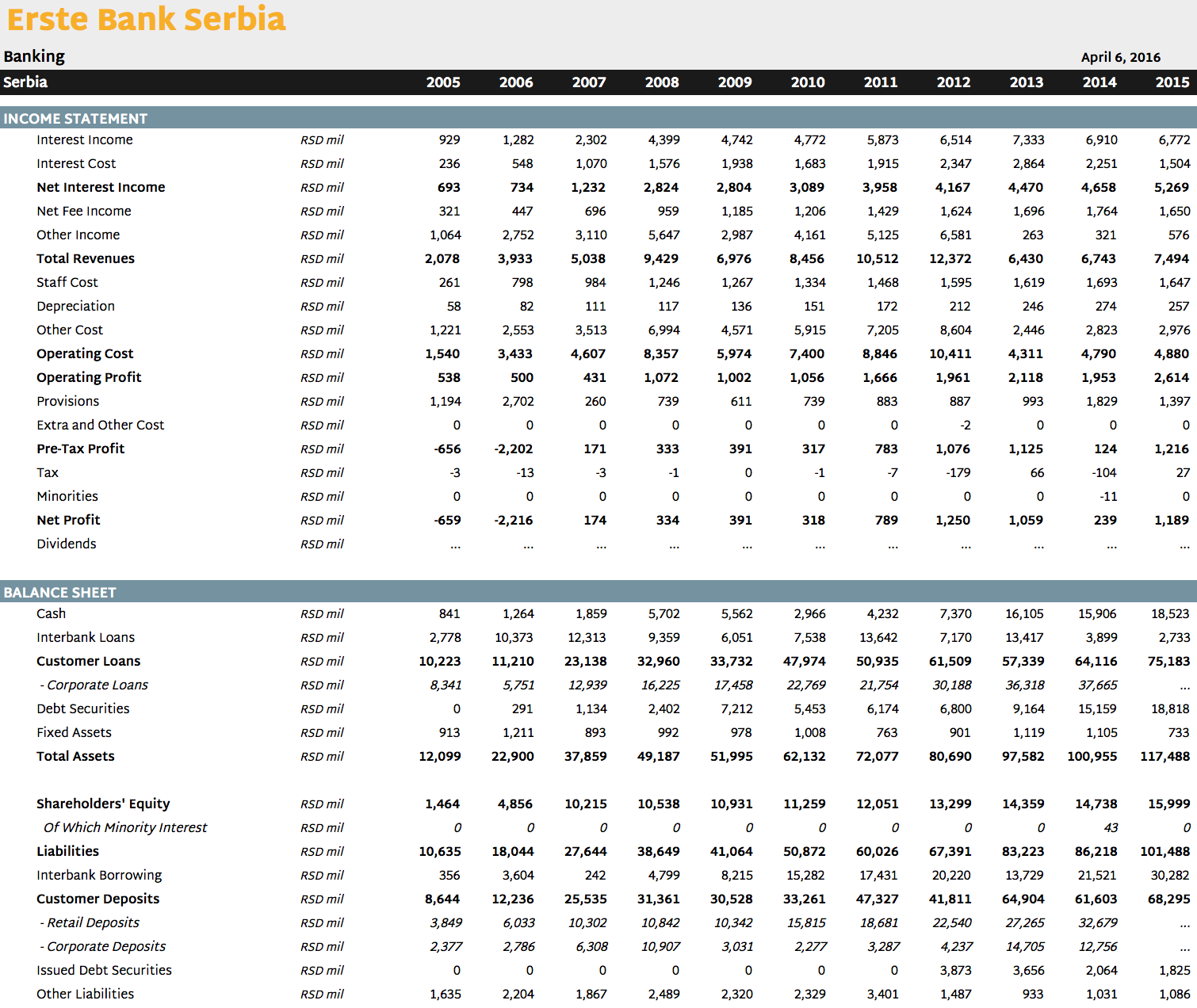1197x1008 pixels.
Task: Select 2015 Total Assets value 117,488
Action: pyautogui.click(x=1165, y=757)
